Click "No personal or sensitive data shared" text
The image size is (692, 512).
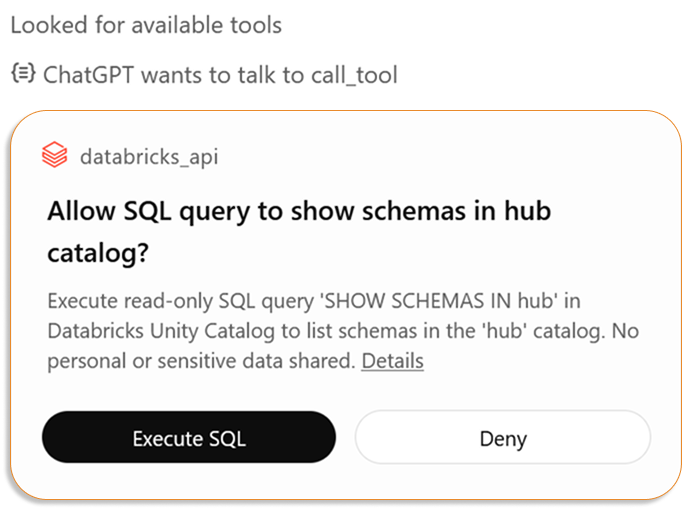(x=200, y=361)
